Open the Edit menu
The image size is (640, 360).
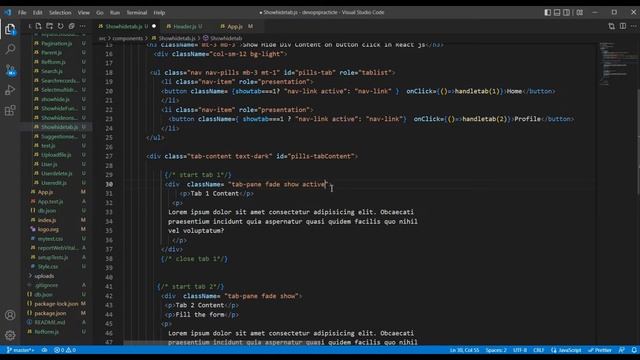(38, 13)
